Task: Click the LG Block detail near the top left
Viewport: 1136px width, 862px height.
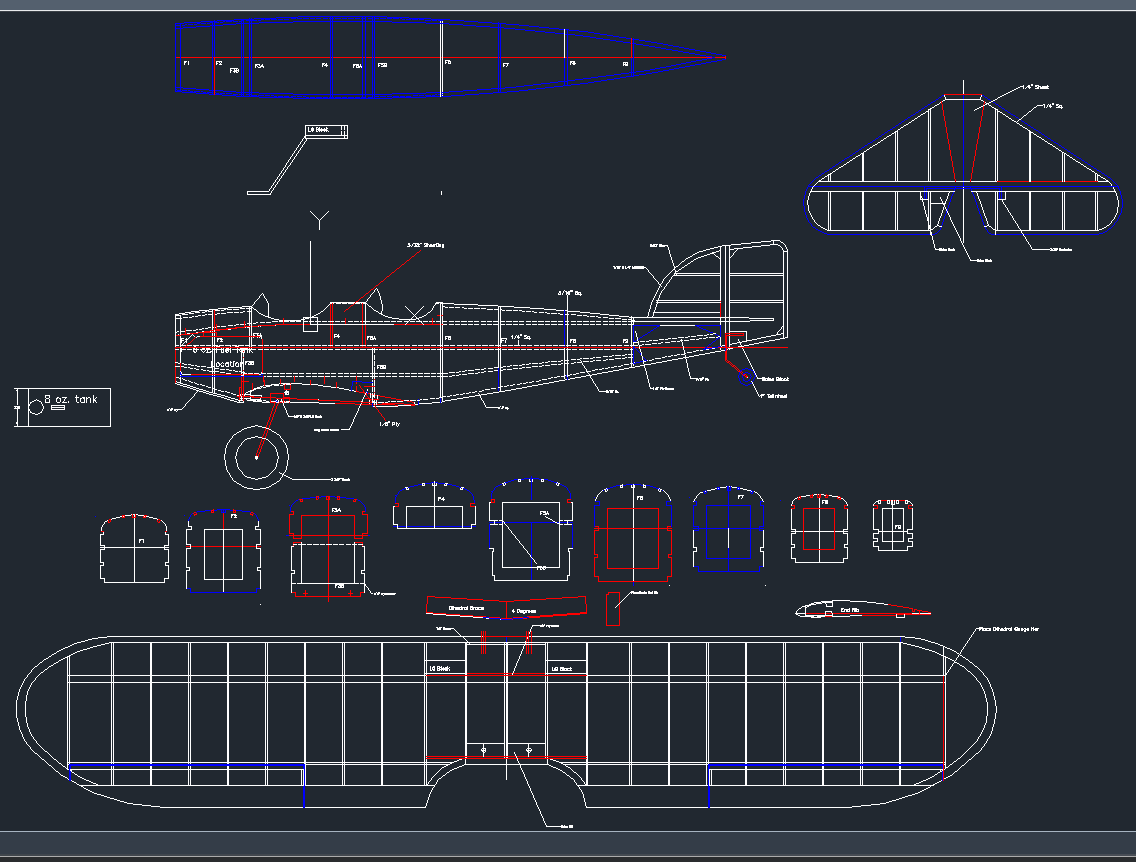Action: click(325, 130)
